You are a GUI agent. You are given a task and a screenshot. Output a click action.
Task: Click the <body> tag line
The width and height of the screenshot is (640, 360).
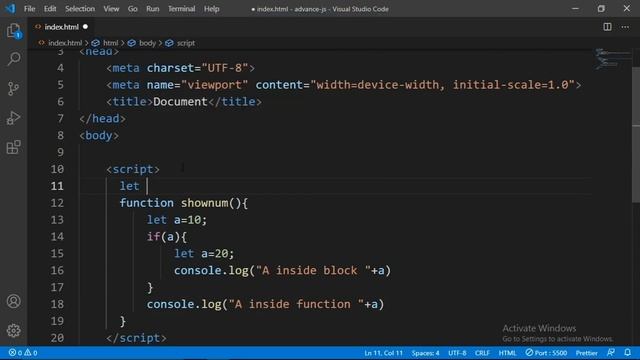click(99, 135)
